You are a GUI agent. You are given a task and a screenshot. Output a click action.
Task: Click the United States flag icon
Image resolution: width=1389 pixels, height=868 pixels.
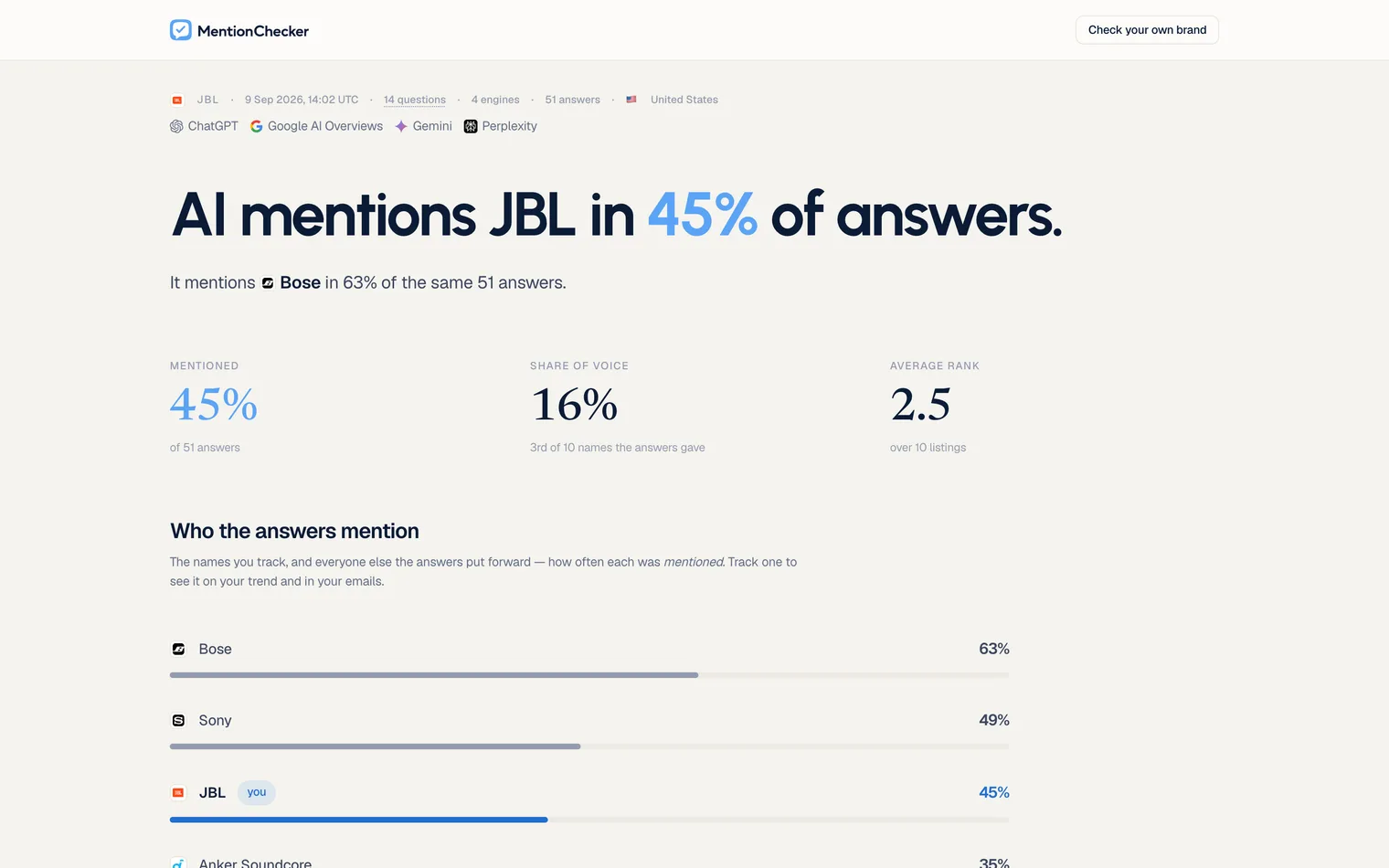pos(631,100)
